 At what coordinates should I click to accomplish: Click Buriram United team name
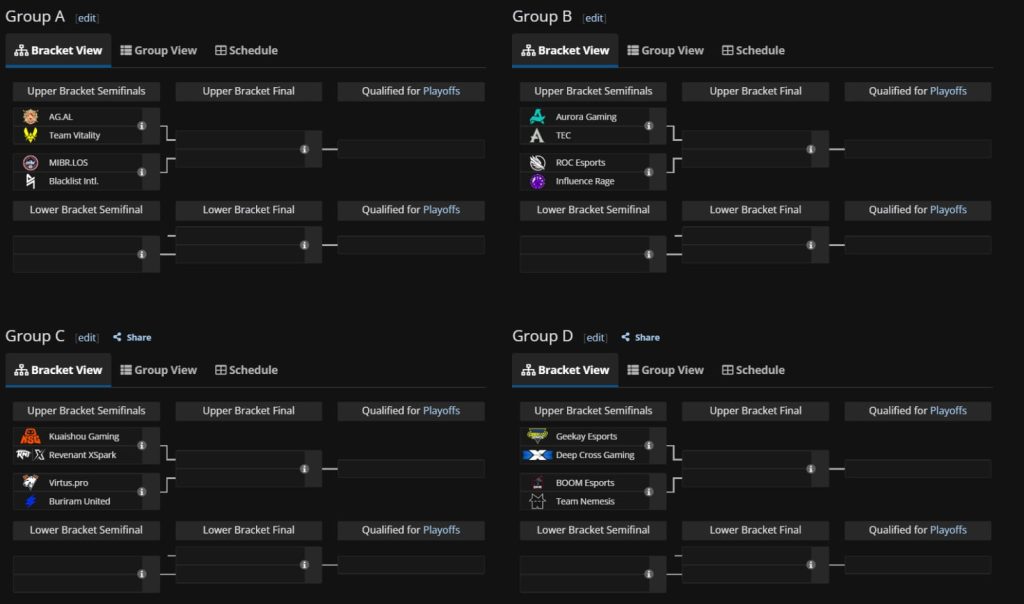(x=79, y=501)
